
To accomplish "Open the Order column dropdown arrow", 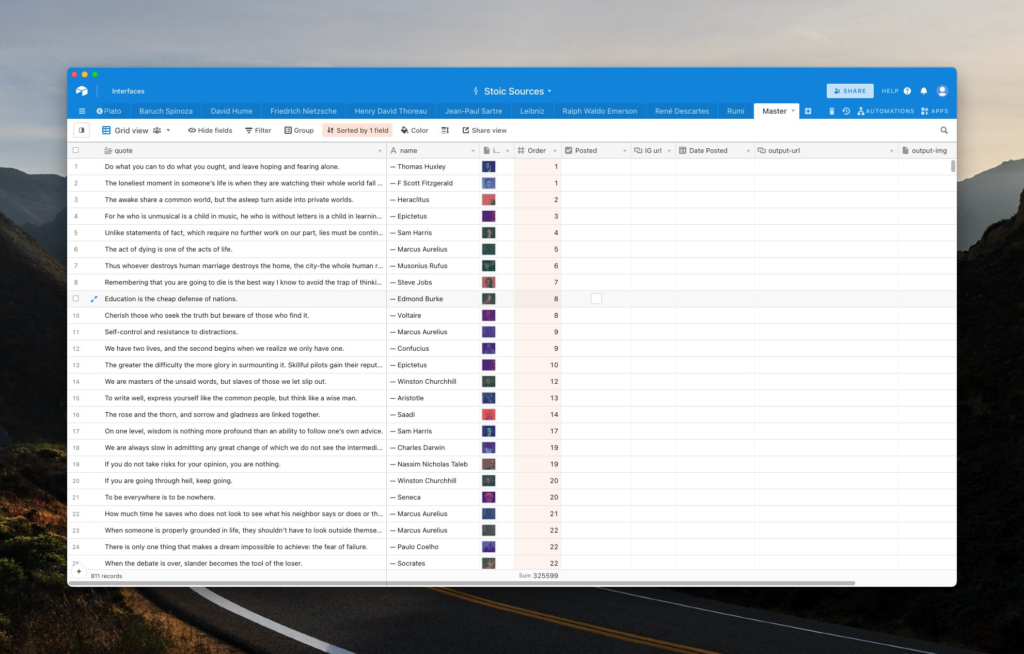I will 555,151.
